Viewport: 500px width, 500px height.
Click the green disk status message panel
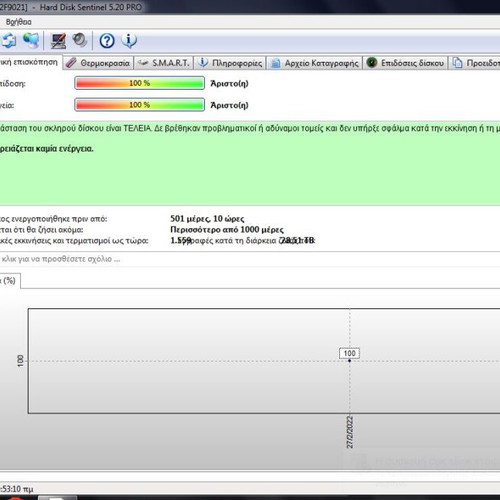click(250, 163)
